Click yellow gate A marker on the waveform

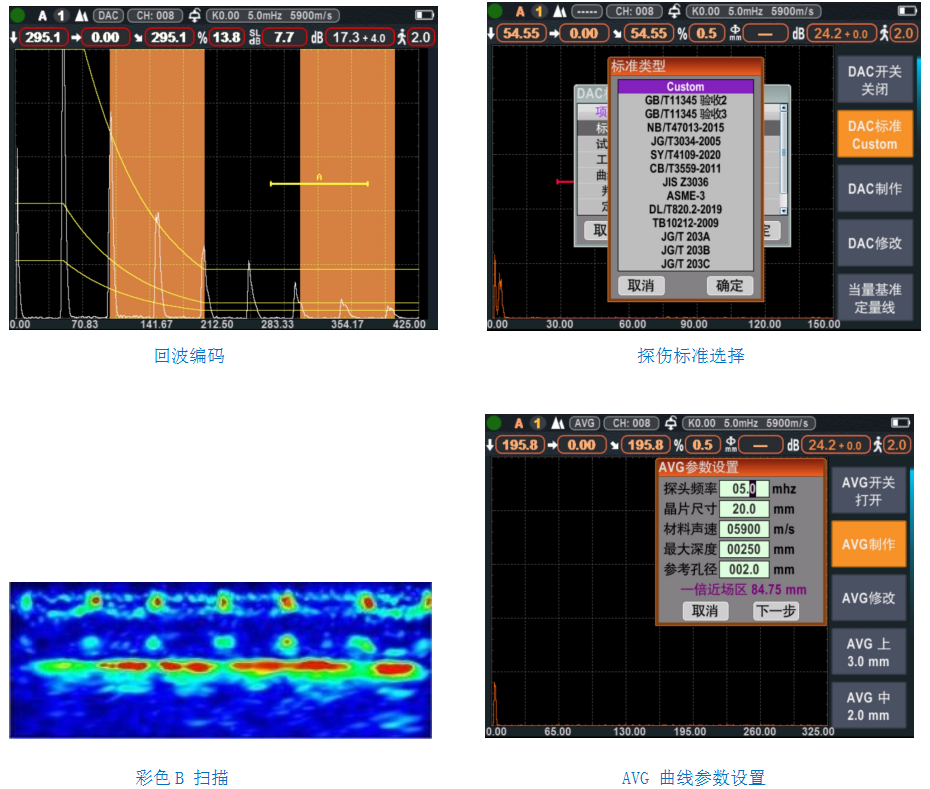pos(319,183)
